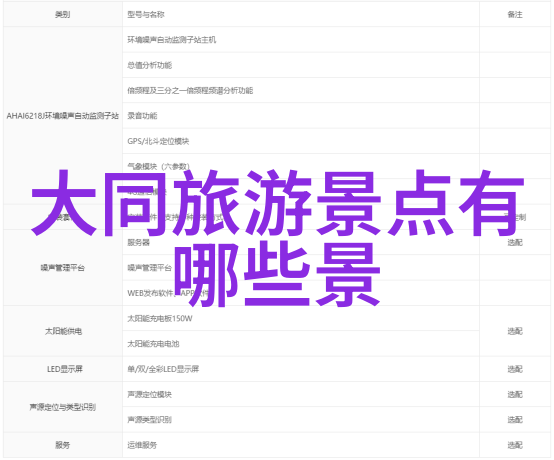Click the purple 大同旅游景点有哪些景 overlay text

tap(277, 238)
